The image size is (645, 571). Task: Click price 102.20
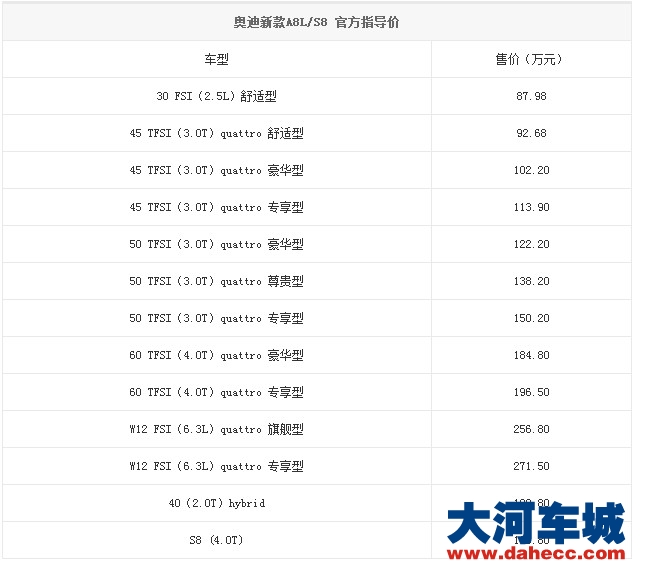[531, 170]
